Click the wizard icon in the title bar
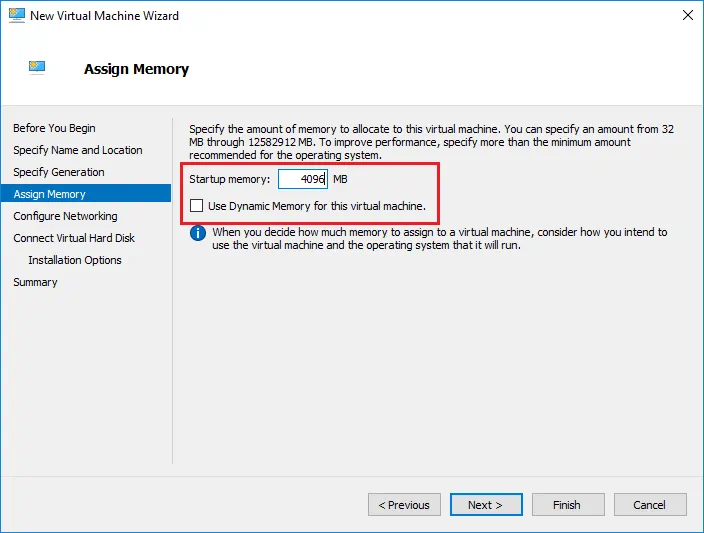This screenshot has width=704, height=533. click(15, 16)
